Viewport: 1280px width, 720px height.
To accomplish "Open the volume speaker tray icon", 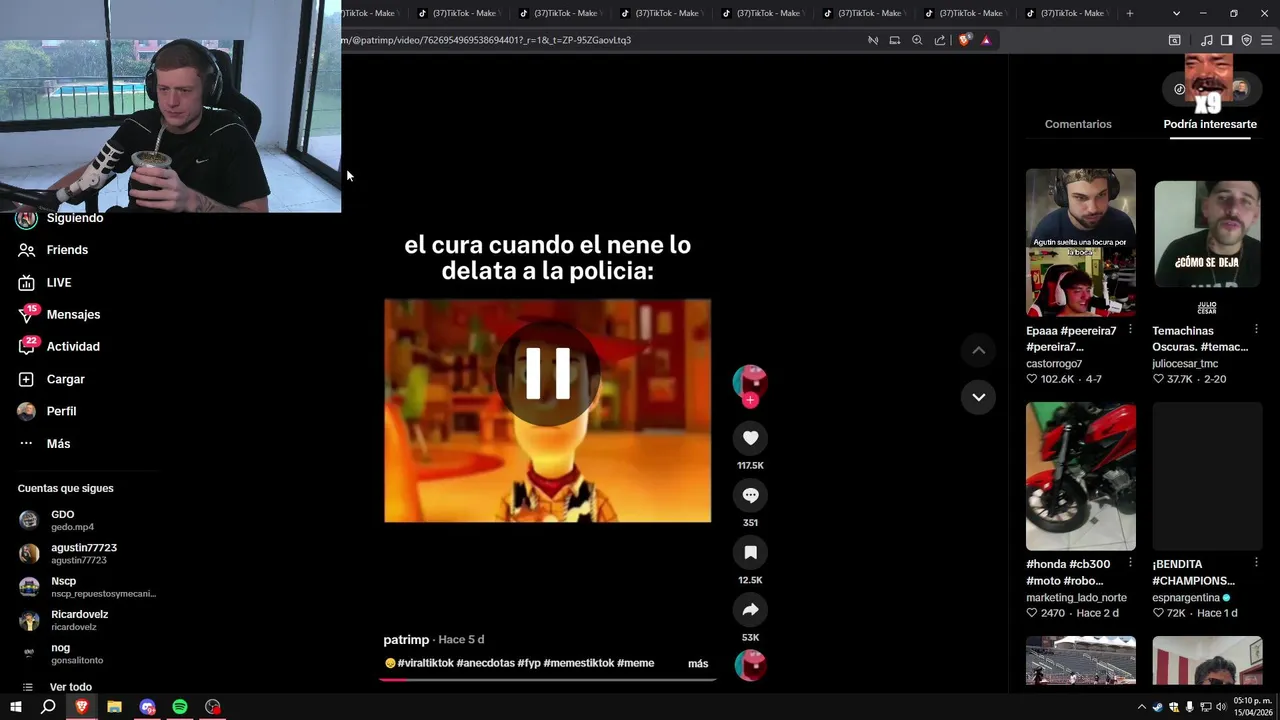I will click(x=1222, y=707).
